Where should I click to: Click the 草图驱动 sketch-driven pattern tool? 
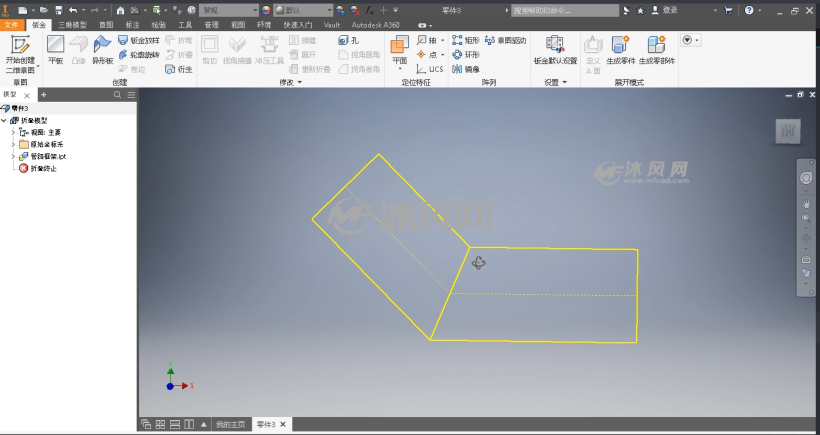click(506, 40)
